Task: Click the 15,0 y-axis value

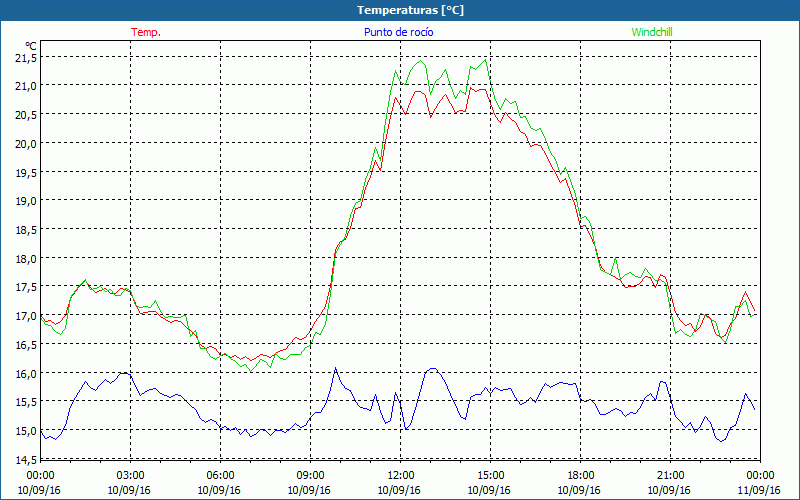Action: [26, 432]
